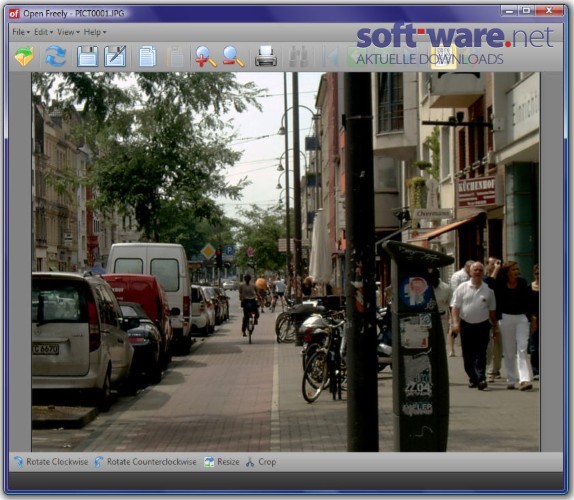Open the File menu
The height and width of the screenshot is (500, 574).
tap(21, 32)
